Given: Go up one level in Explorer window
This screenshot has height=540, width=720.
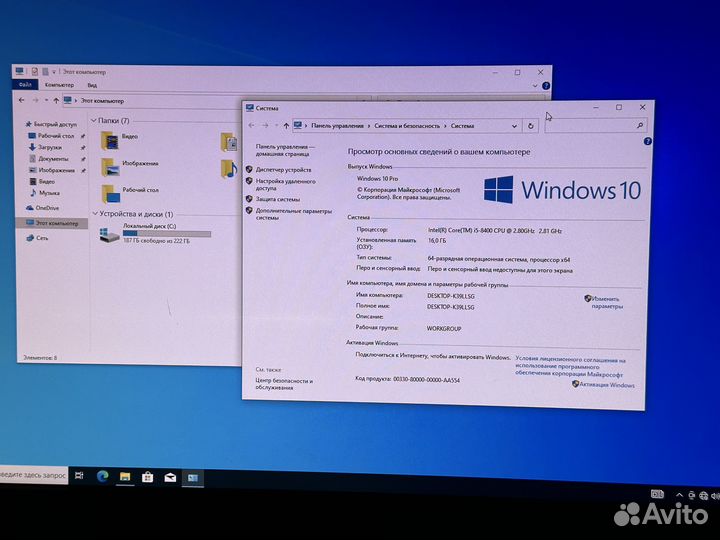Looking at the screenshot, I should [56, 101].
